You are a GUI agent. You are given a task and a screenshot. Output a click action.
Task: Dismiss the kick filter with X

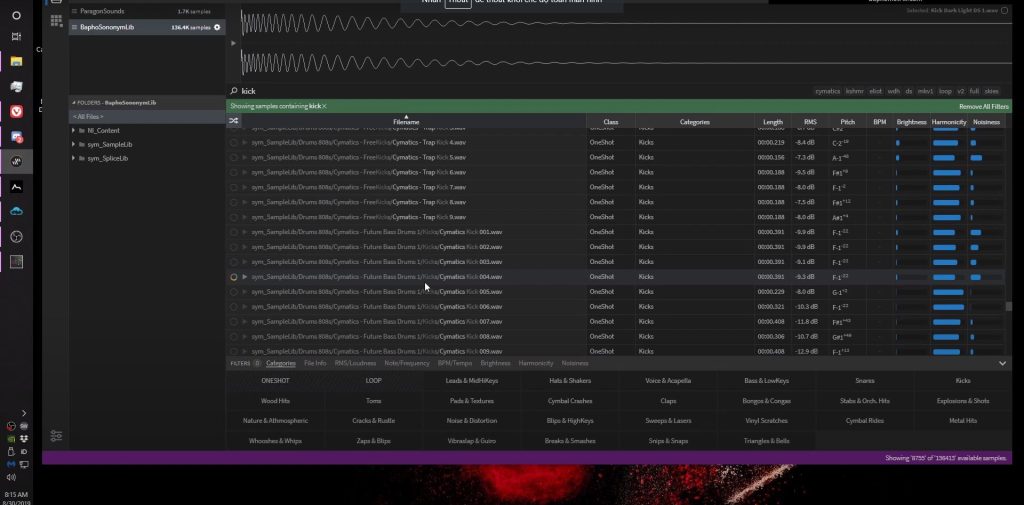coord(324,106)
